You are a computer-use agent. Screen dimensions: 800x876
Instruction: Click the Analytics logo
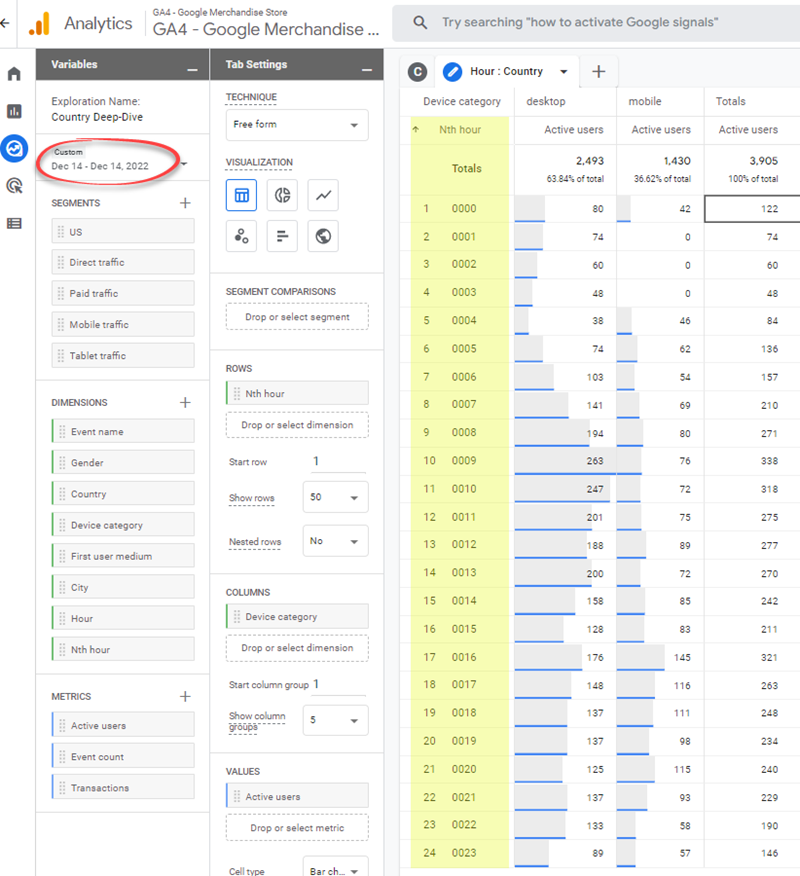point(40,23)
